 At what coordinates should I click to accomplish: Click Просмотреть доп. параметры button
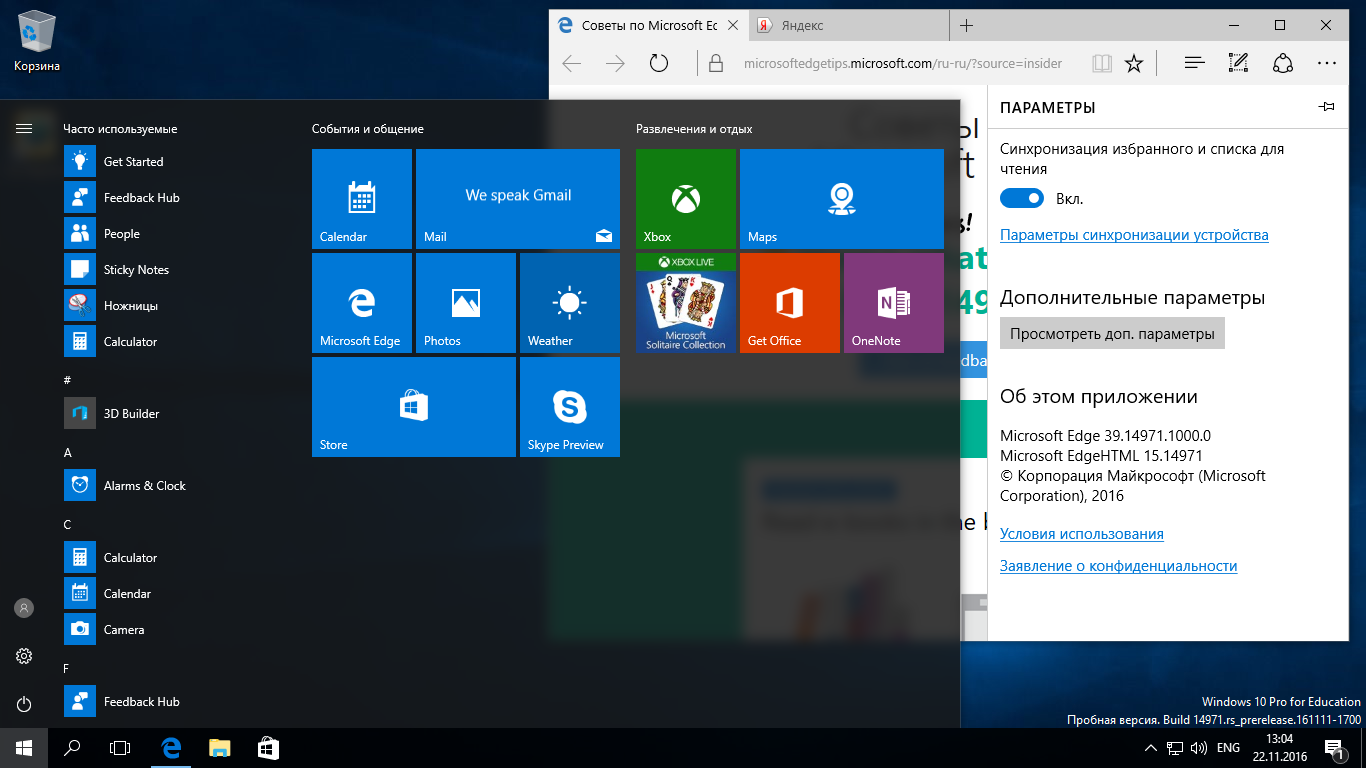tap(1112, 334)
